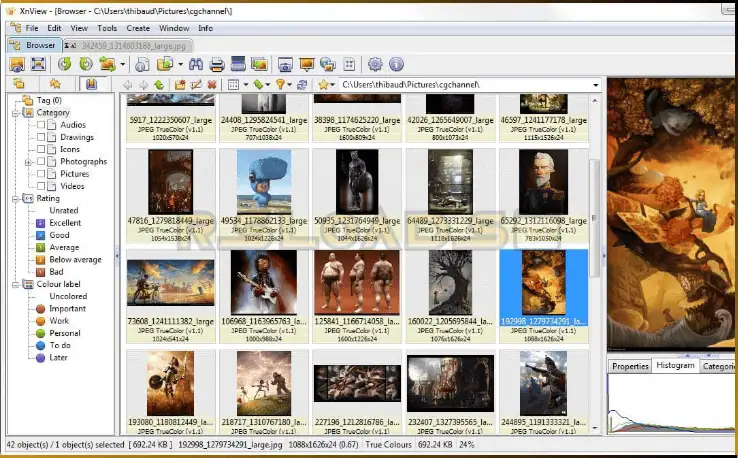Open the File menu

click(x=32, y=28)
